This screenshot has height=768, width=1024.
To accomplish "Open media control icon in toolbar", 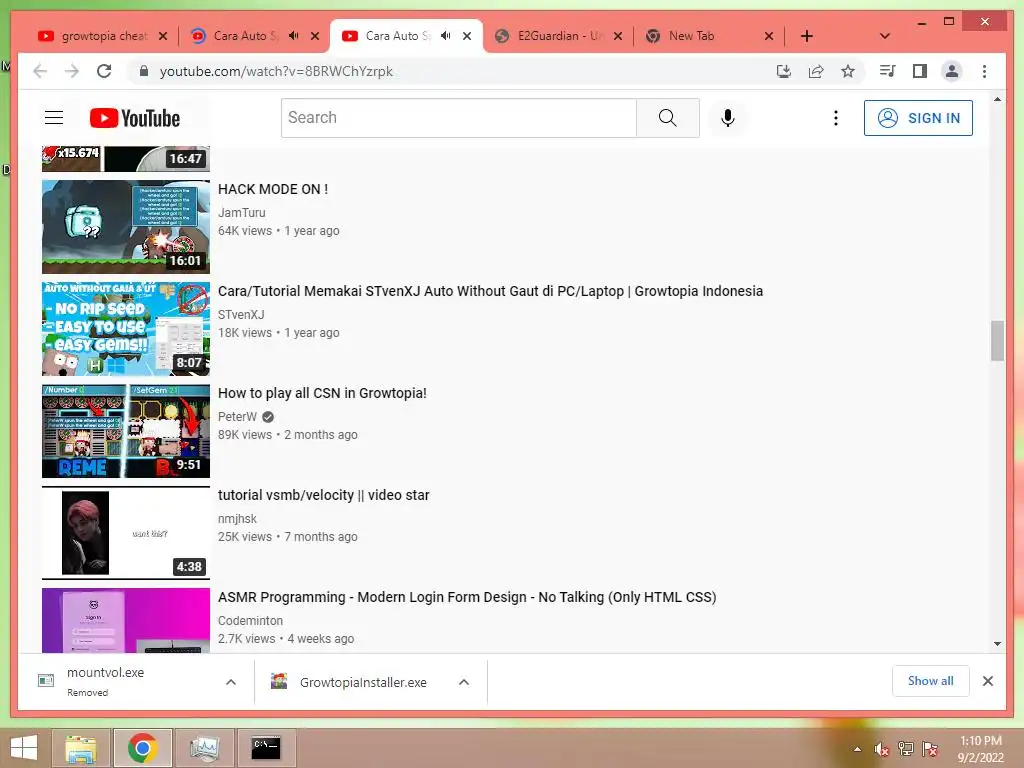I will click(x=888, y=71).
